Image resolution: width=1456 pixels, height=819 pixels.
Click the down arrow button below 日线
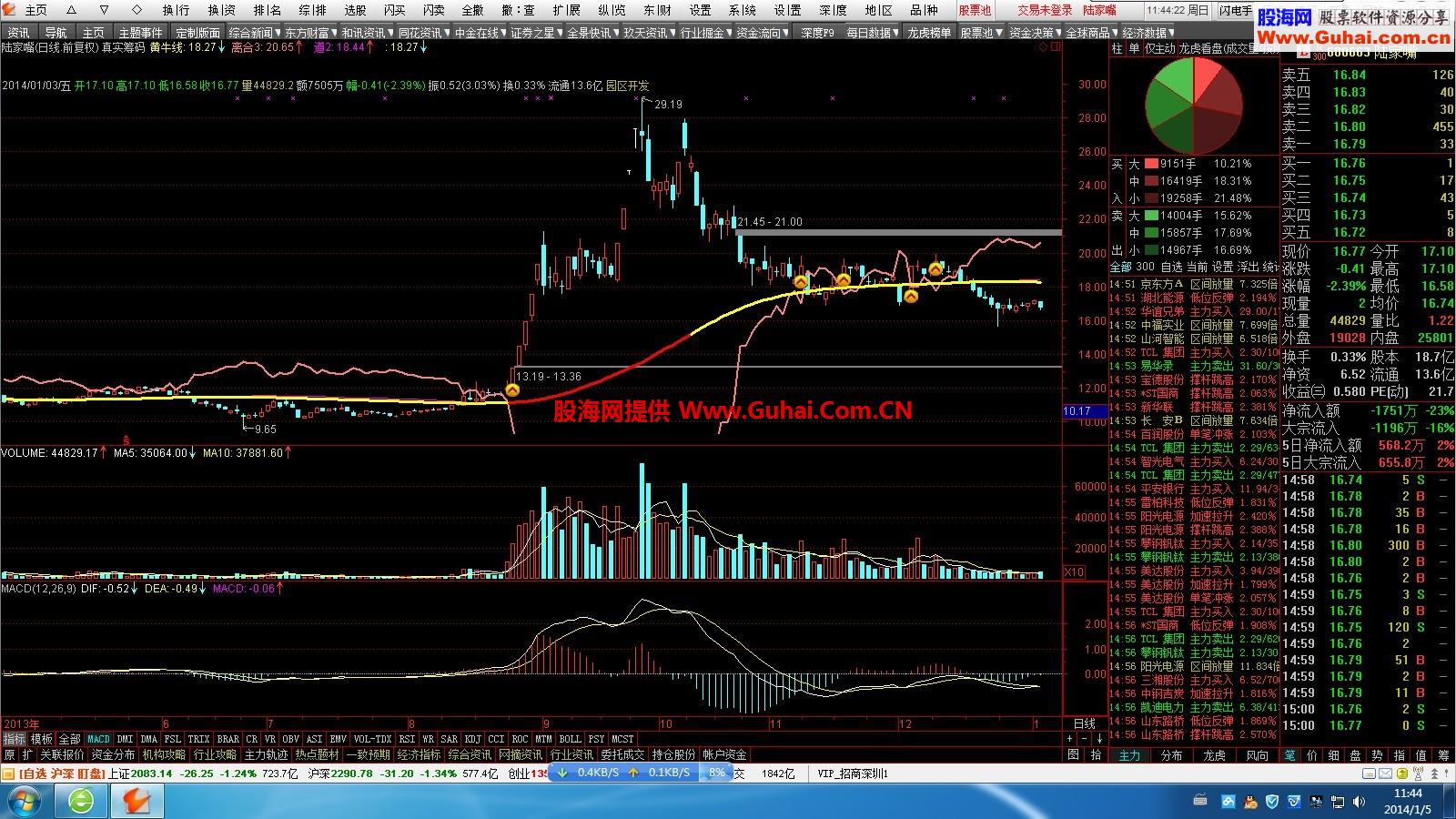coord(1098,738)
